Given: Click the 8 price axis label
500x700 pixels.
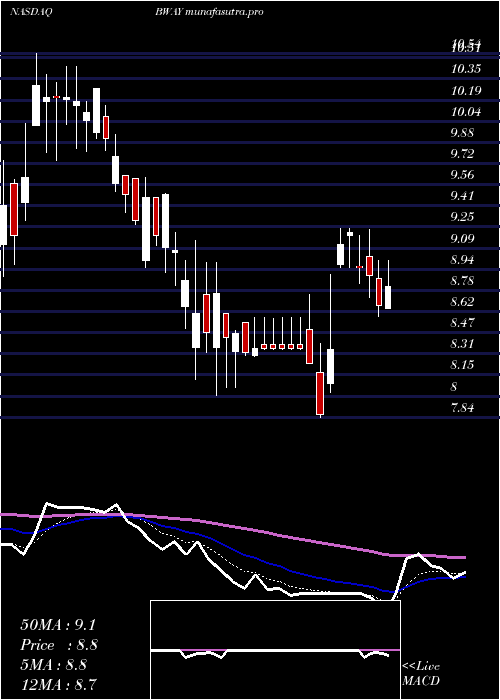Looking at the screenshot, I should pyautogui.click(x=454, y=386).
